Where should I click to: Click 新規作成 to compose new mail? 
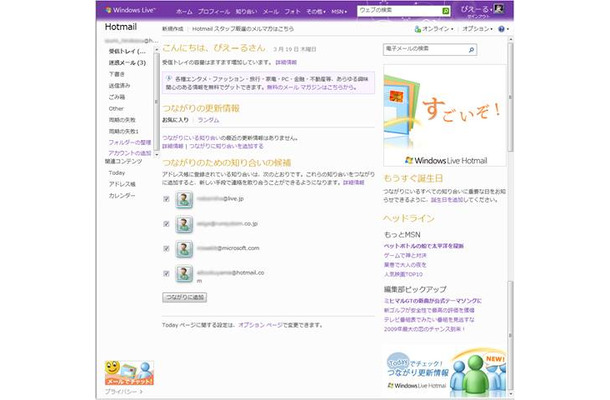(173, 29)
